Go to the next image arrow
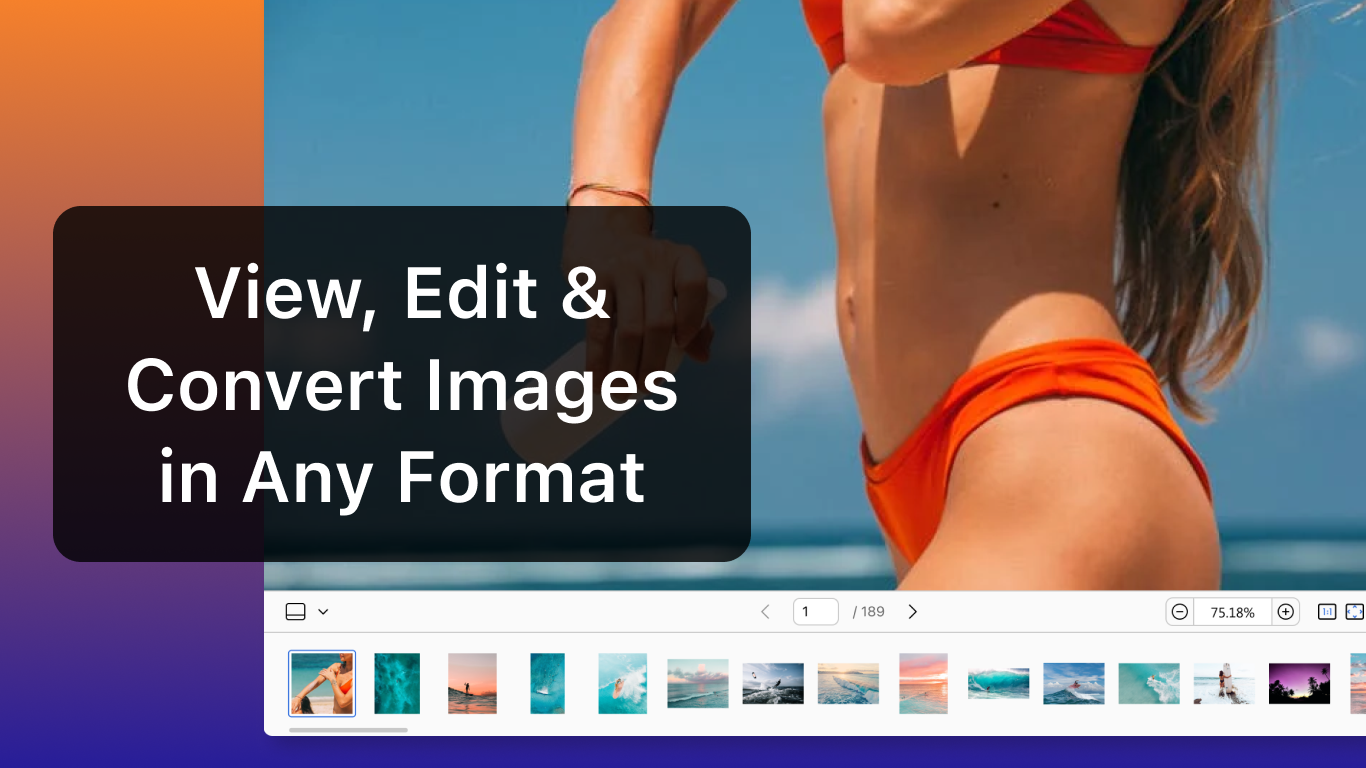1366x768 pixels. [x=912, y=612]
